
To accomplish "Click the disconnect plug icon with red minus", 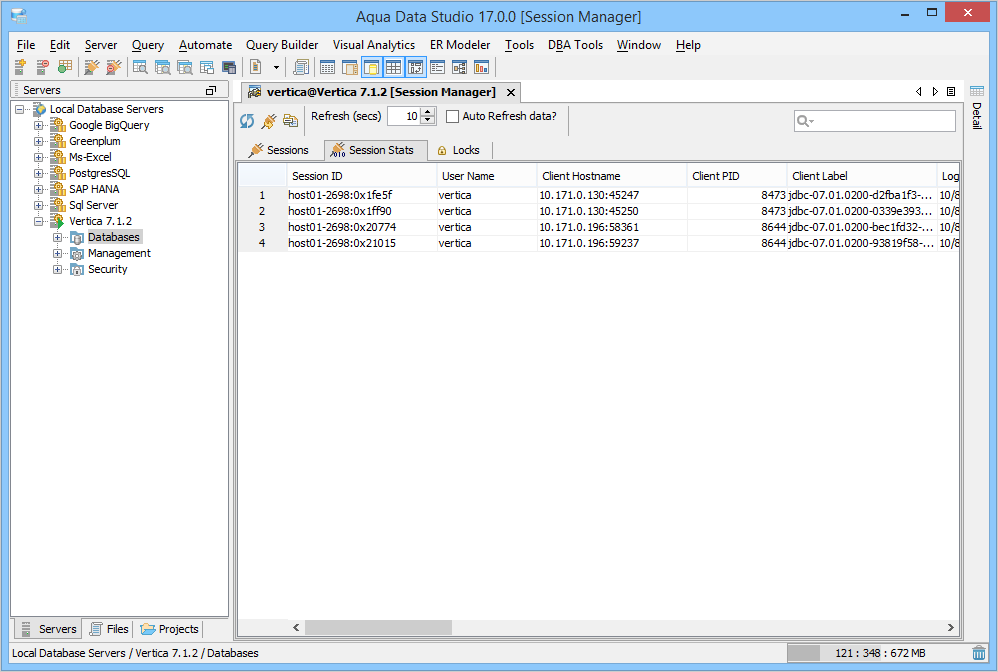I will click(114, 67).
